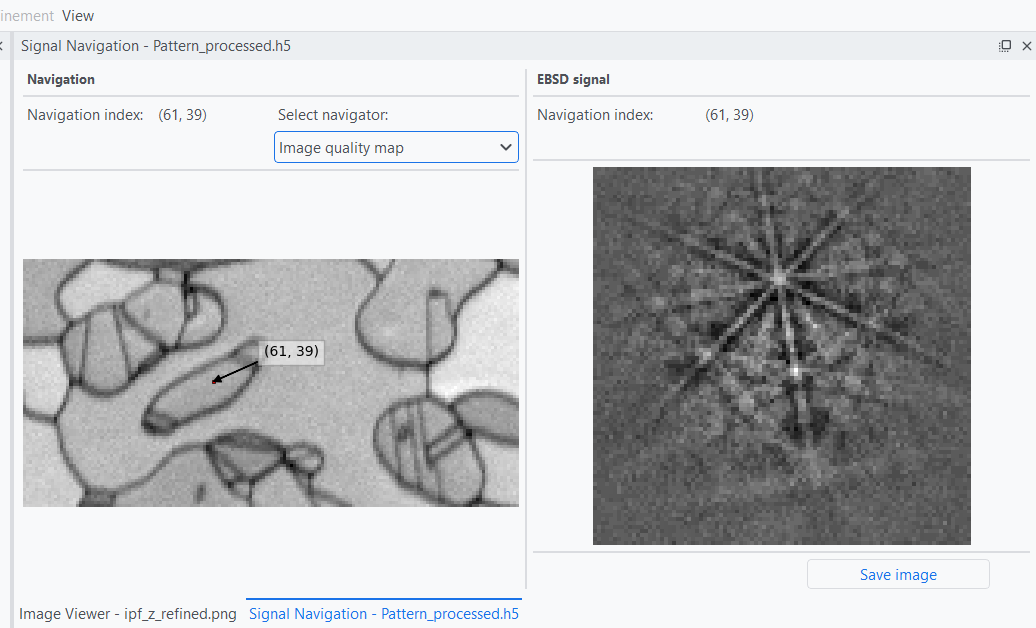
Task: Float the Signal Navigation dock panel
Action: pos(1005,46)
